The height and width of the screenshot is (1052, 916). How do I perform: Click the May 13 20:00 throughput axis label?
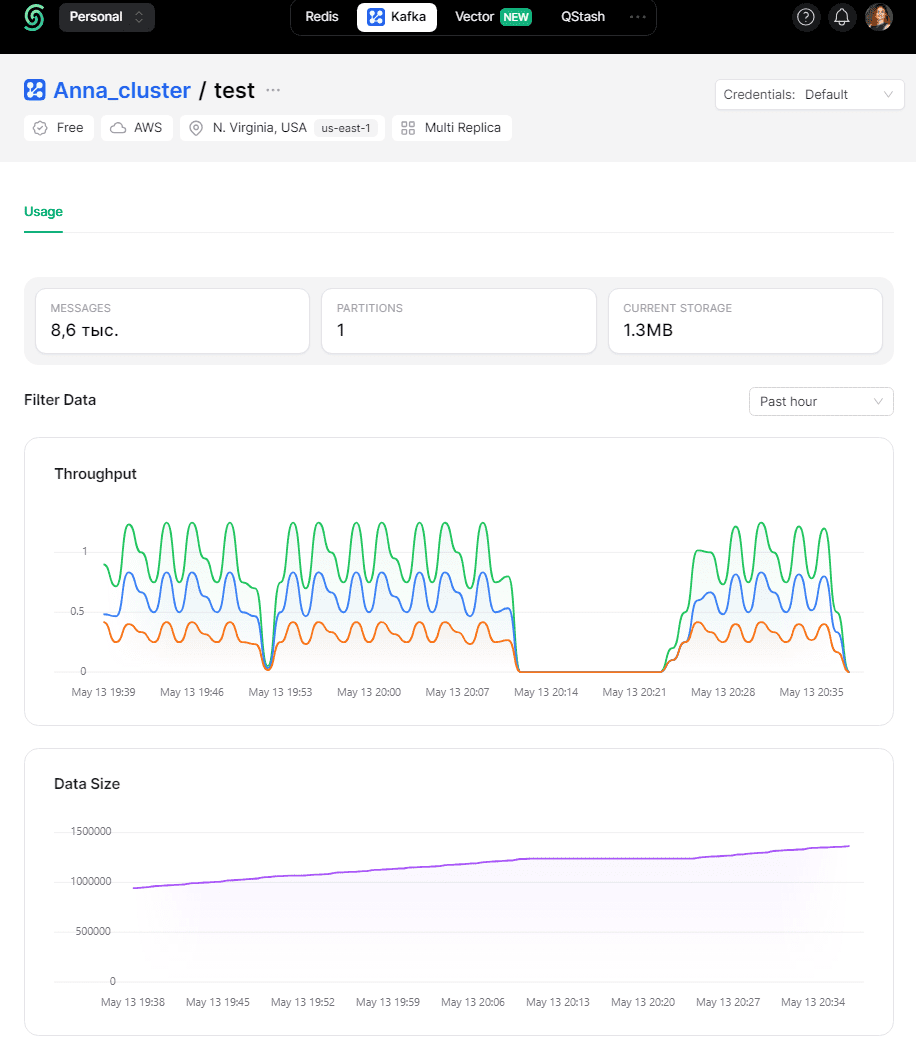pyautogui.click(x=368, y=692)
